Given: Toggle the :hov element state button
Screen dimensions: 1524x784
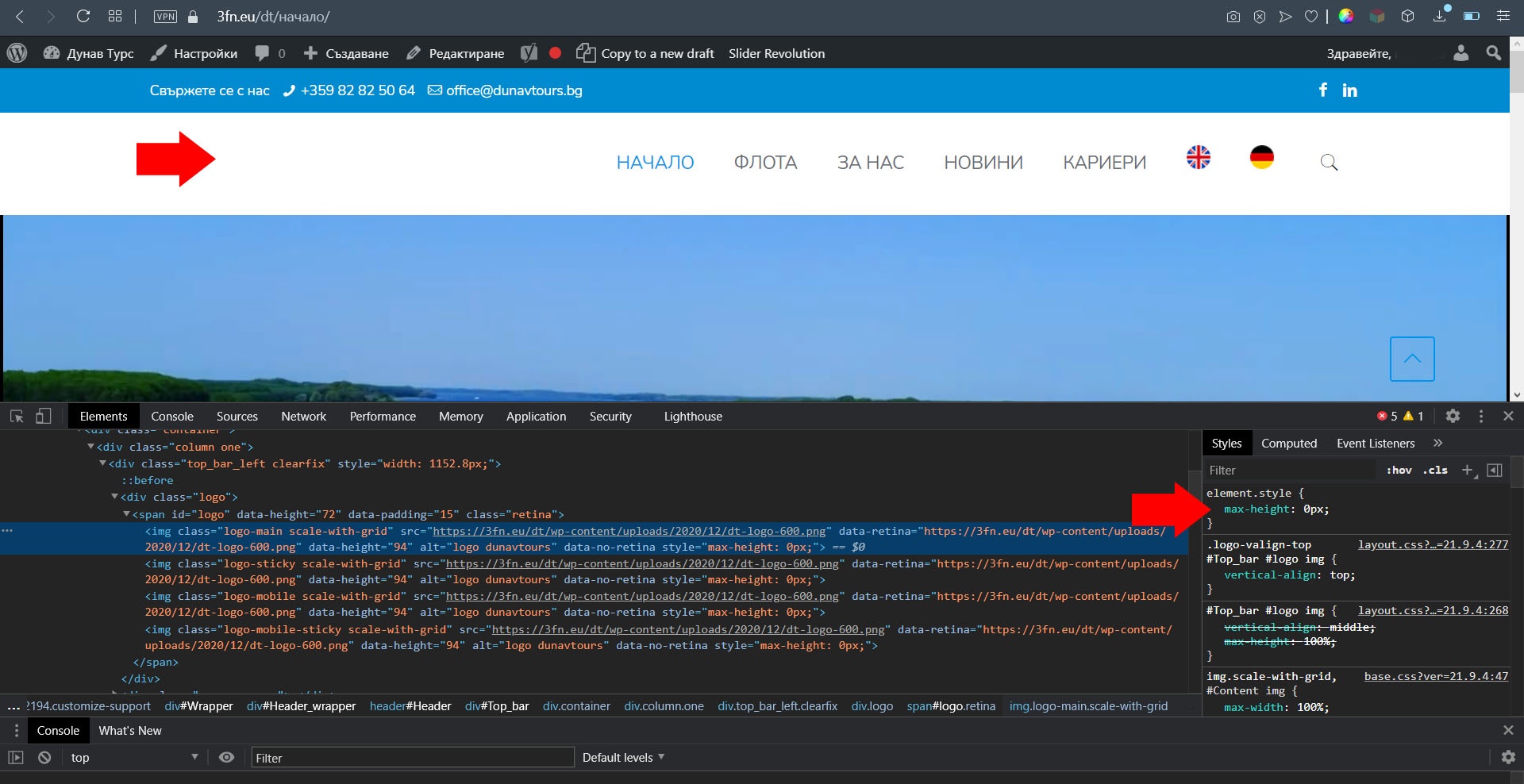Looking at the screenshot, I should (x=1399, y=471).
